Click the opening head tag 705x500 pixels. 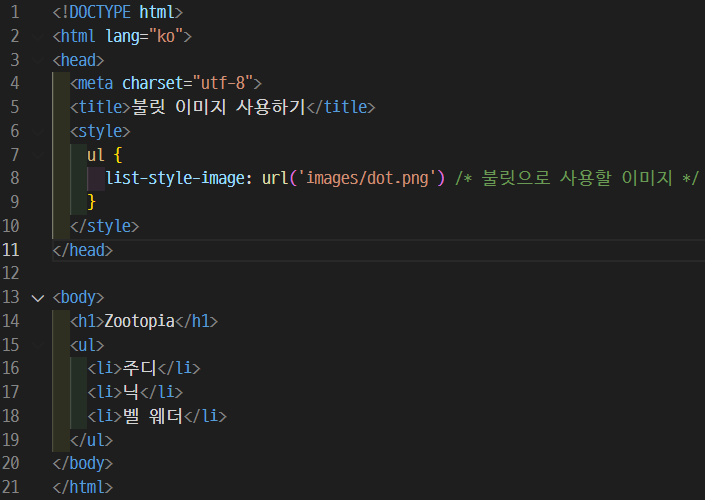point(78,60)
